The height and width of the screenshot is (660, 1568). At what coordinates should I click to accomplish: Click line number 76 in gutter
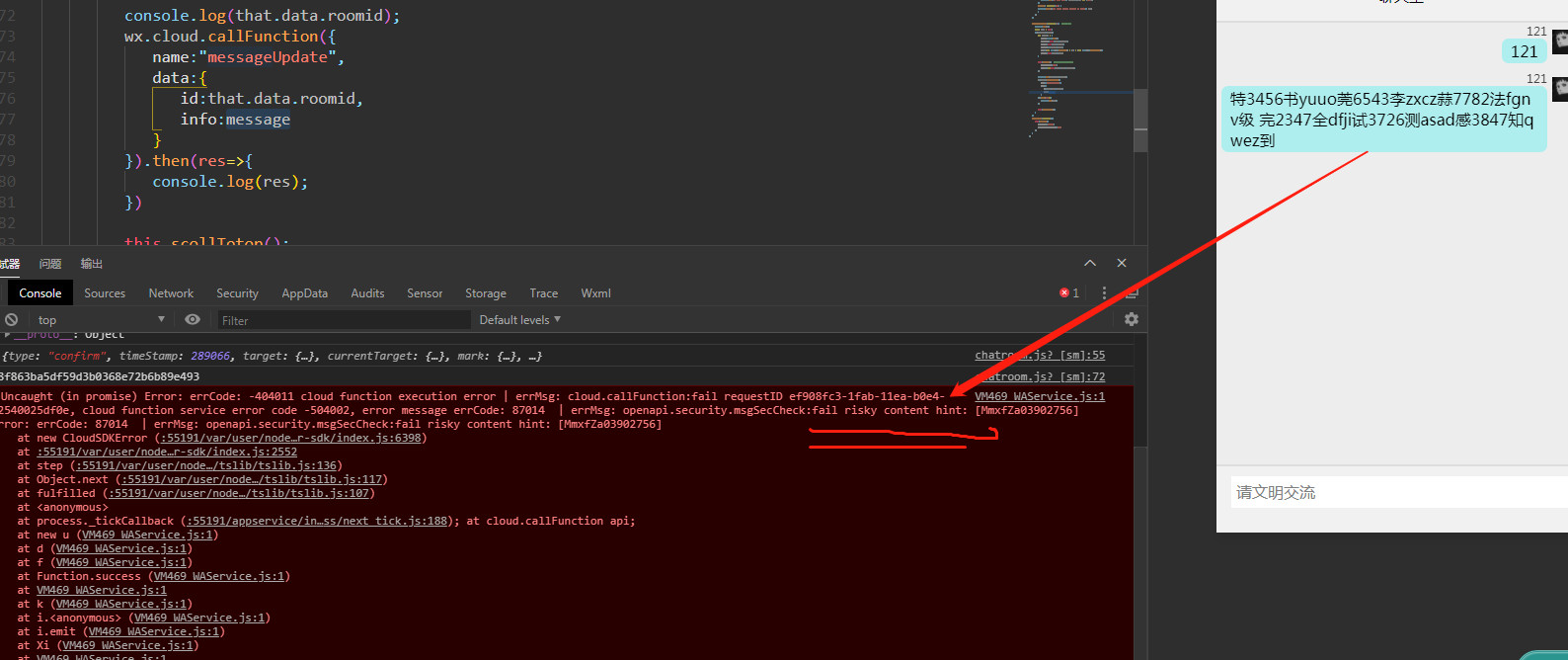(x=8, y=99)
